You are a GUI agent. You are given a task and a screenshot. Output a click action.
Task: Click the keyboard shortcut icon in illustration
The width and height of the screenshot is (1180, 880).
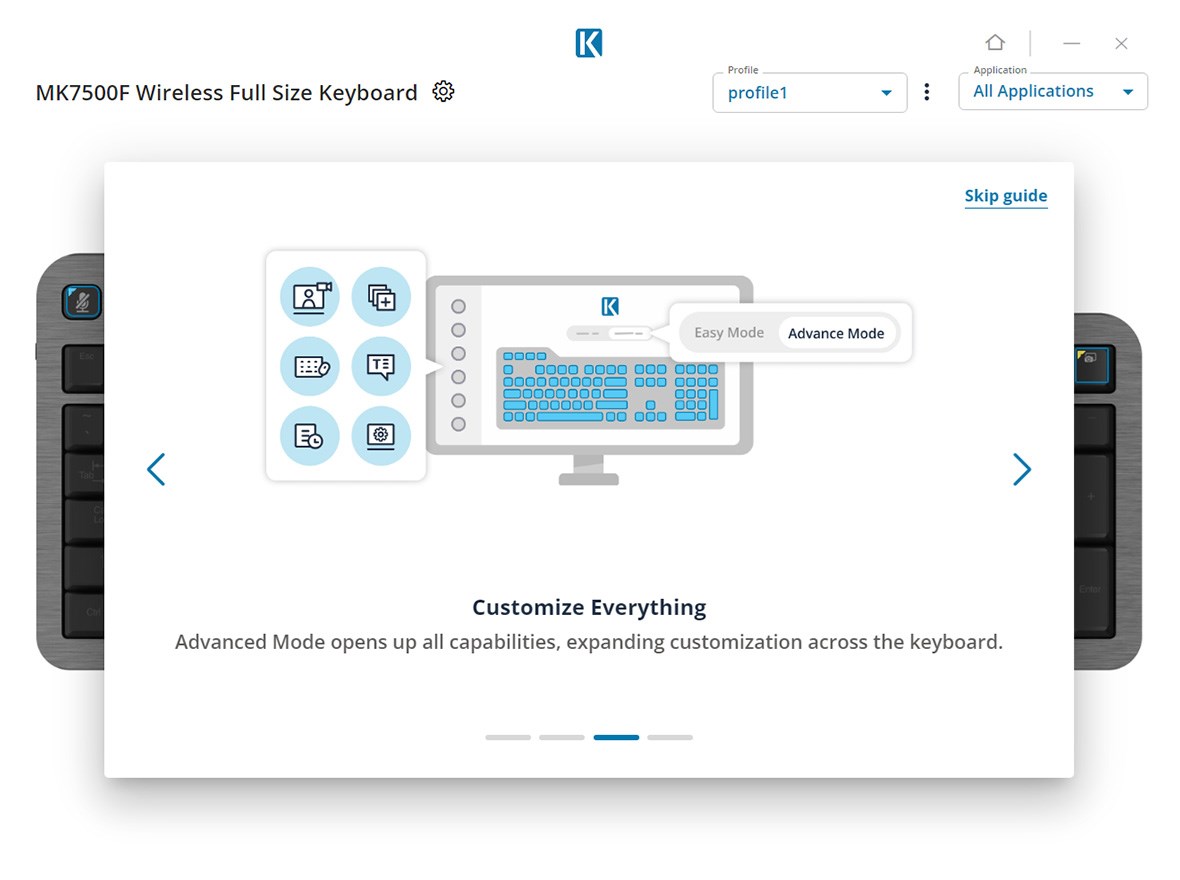click(x=310, y=367)
